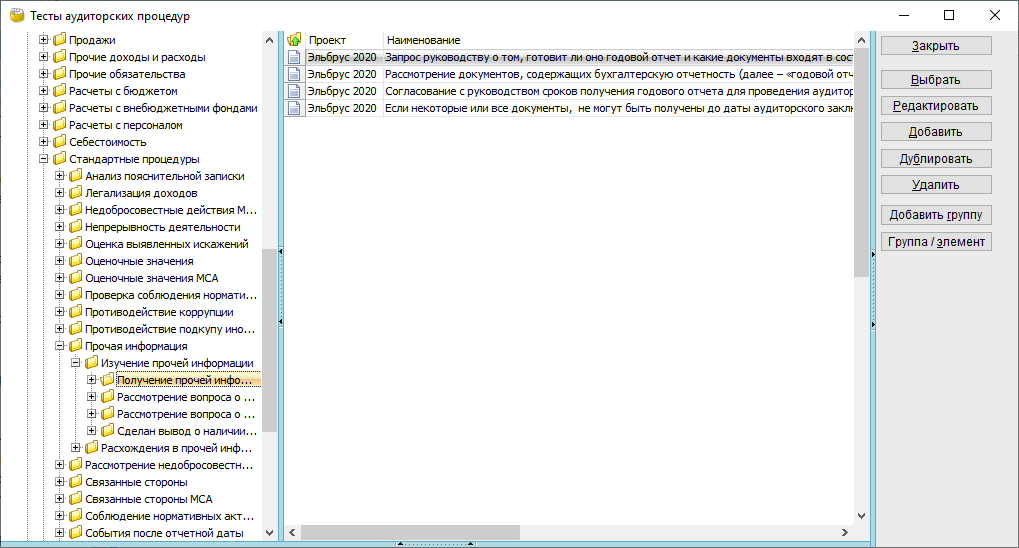1019x548 pixels.
Task: Click the Группа / элемент button
Action: tap(936, 241)
